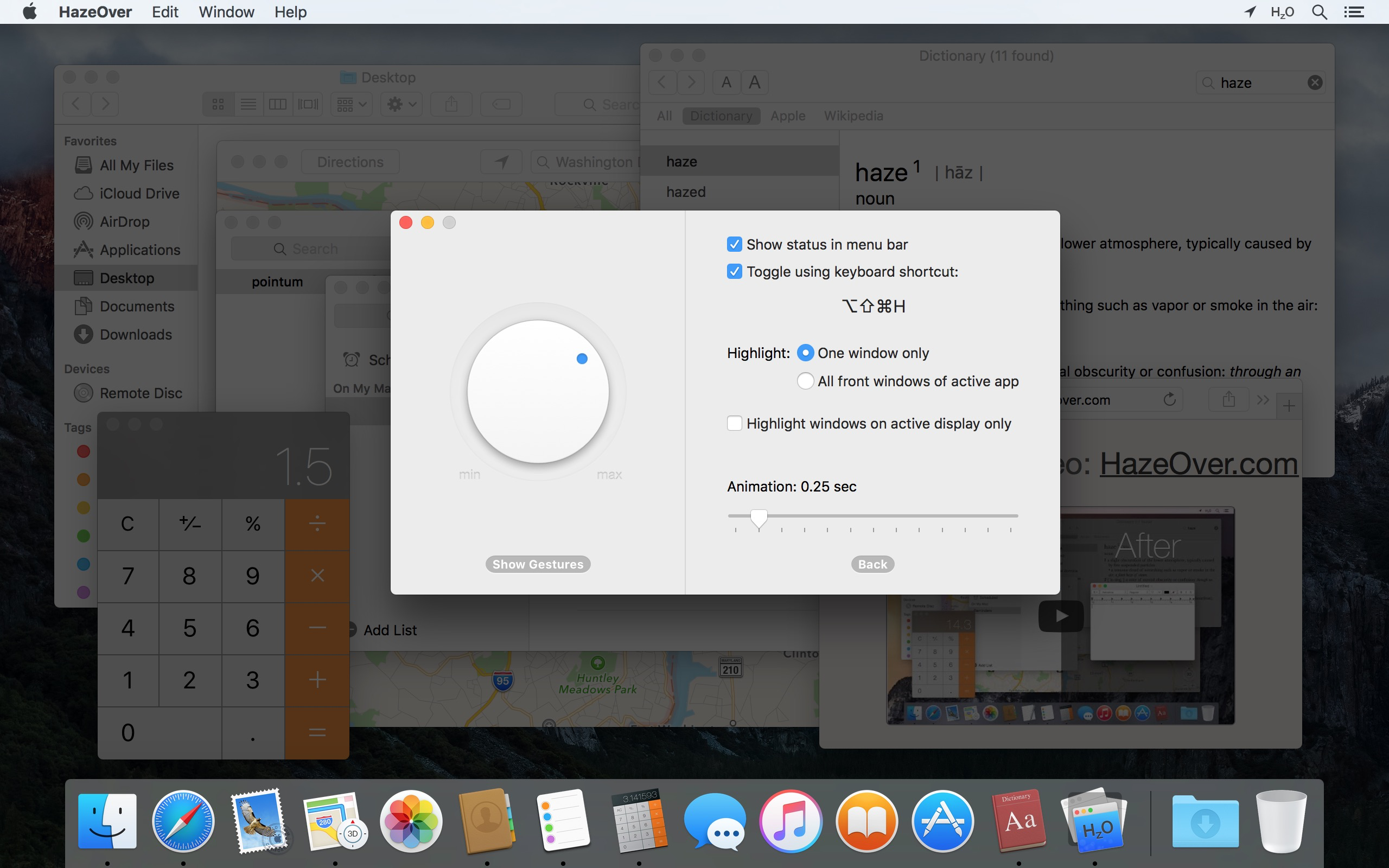
Task: Select All front windows of active app
Action: [x=805, y=381]
